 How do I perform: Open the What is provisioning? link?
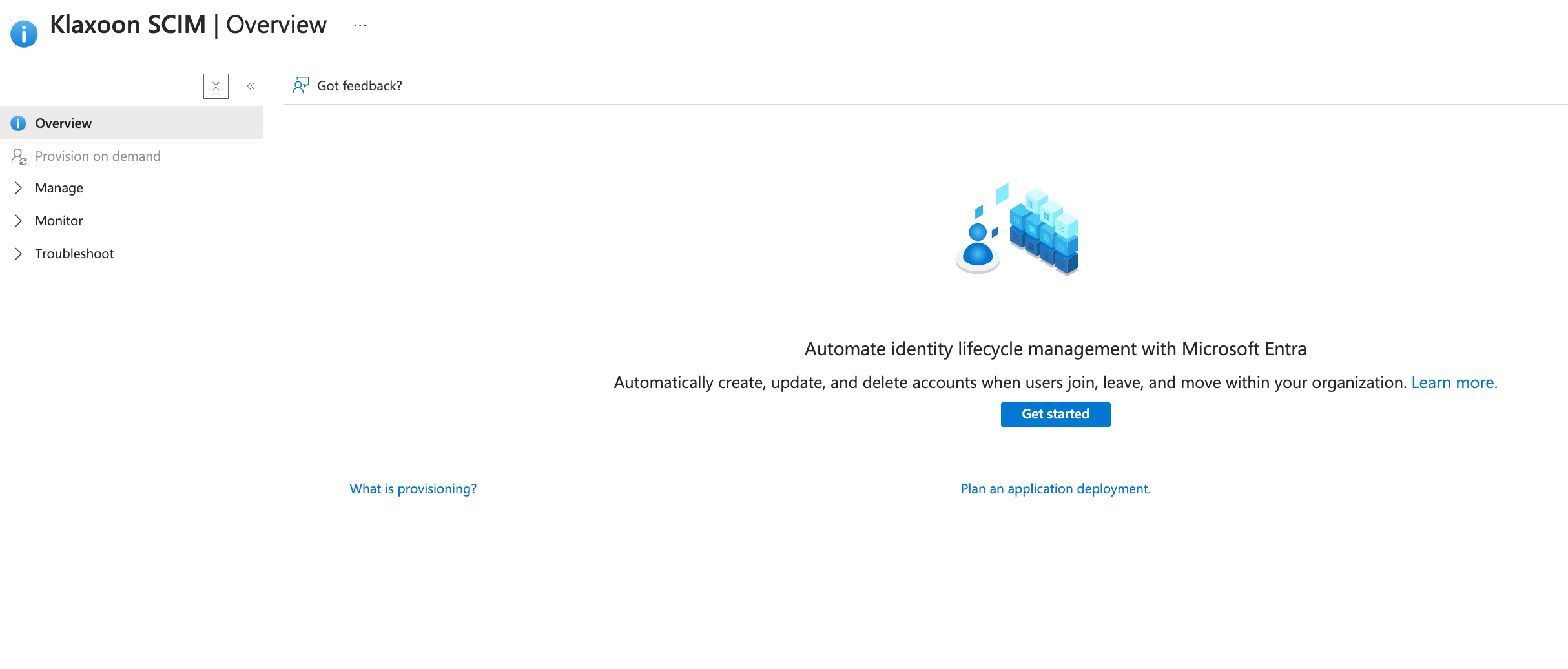tap(413, 489)
